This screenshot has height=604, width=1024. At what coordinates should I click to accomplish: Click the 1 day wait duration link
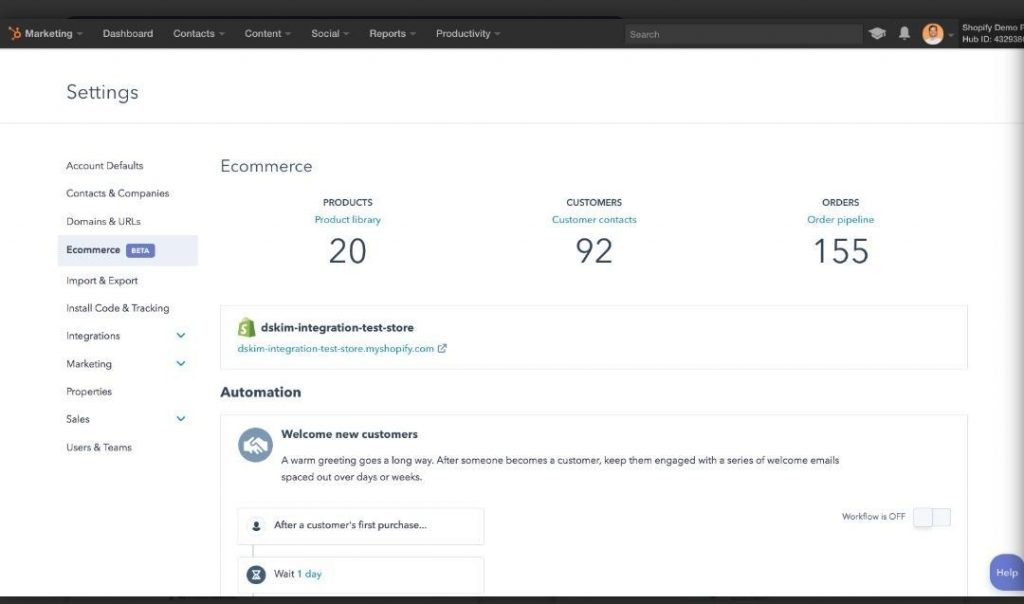pyautogui.click(x=310, y=575)
